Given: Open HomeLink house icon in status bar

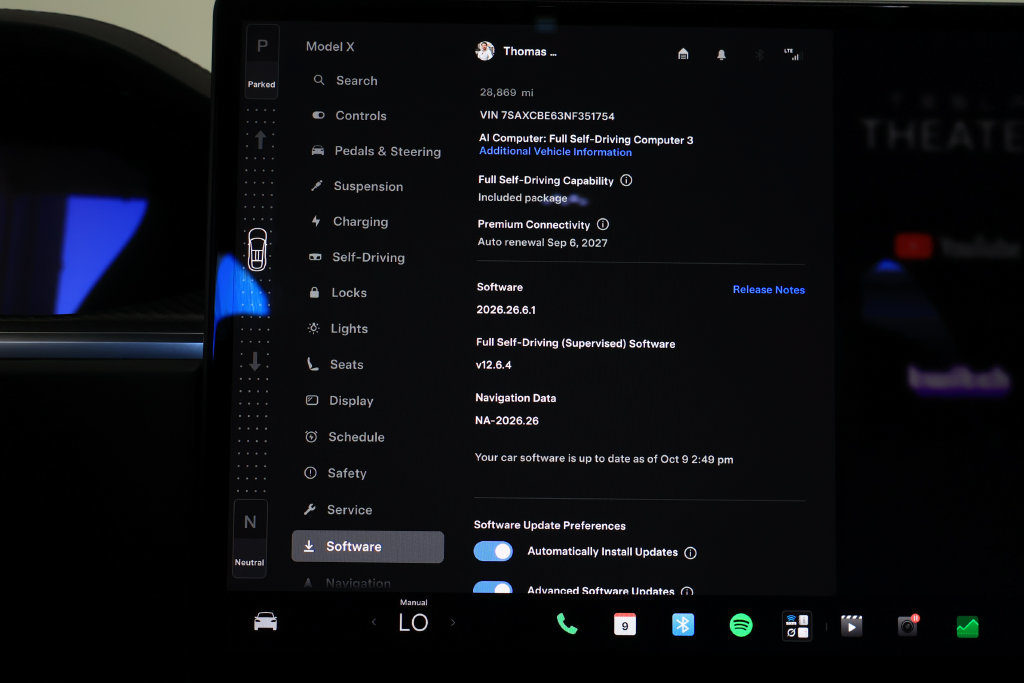Looking at the screenshot, I should [683, 54].
